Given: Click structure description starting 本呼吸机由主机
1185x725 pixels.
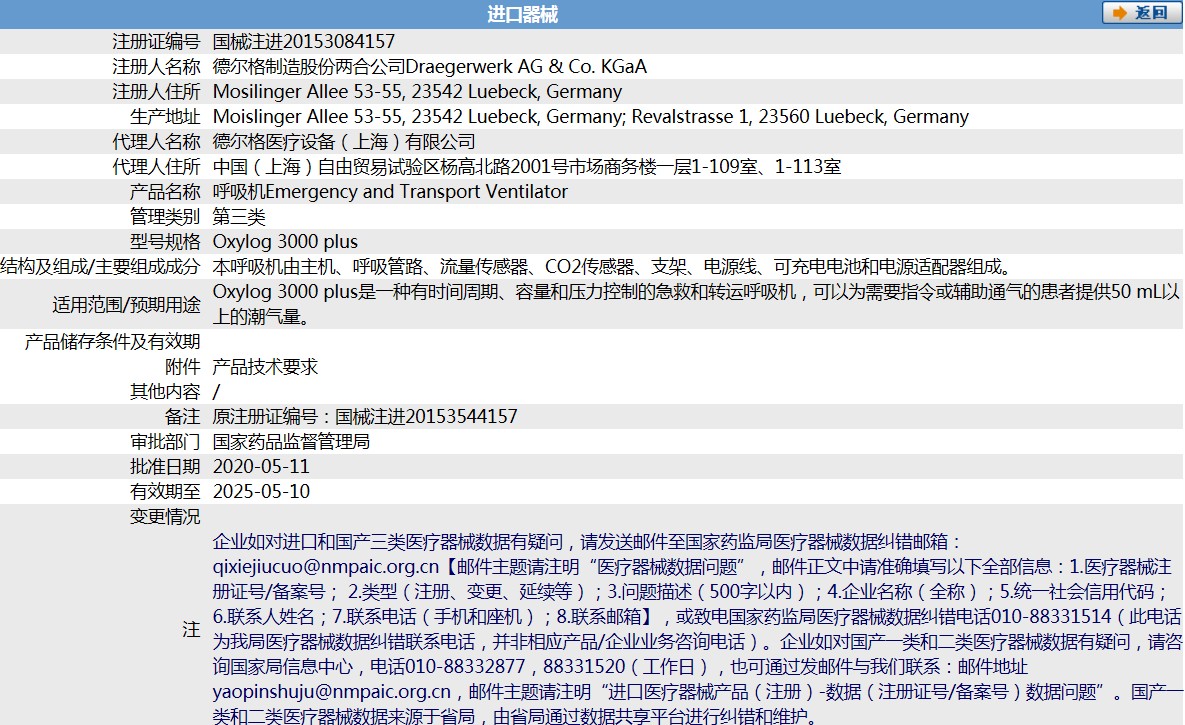Looking at the screenshot, I should tap(612, 266).
